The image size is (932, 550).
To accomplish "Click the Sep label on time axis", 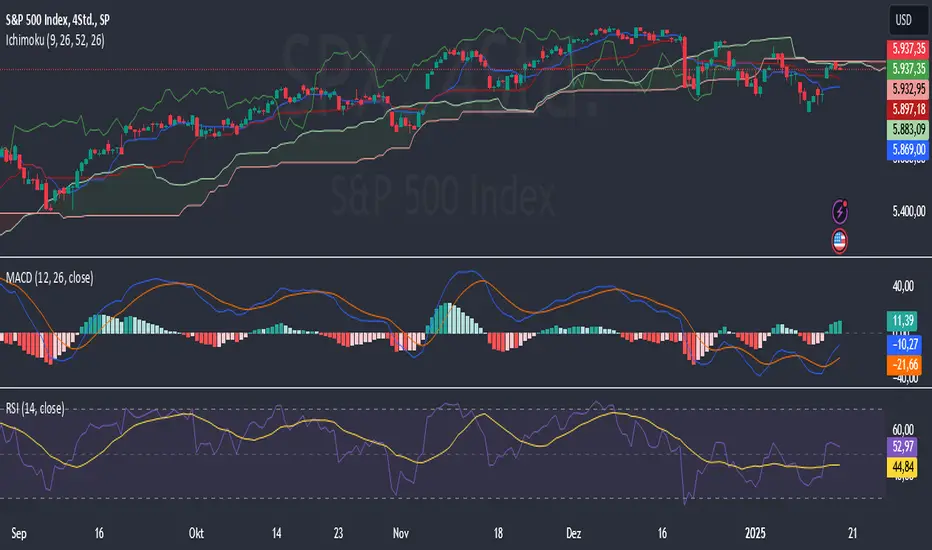I will point(18,533).
